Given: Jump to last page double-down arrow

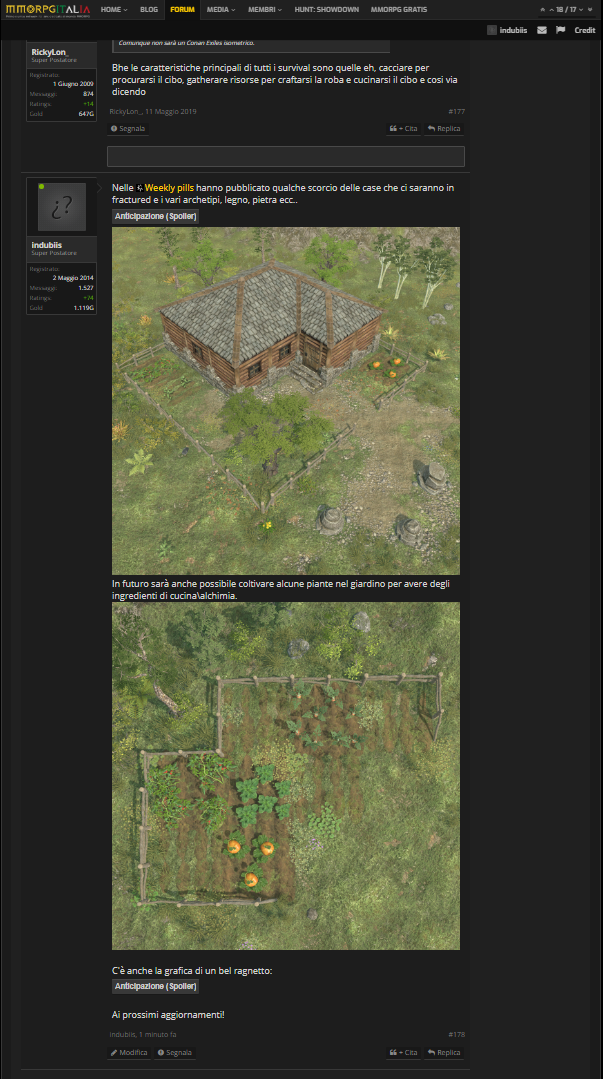Looking at the screenshot, I should pos(590,10).
